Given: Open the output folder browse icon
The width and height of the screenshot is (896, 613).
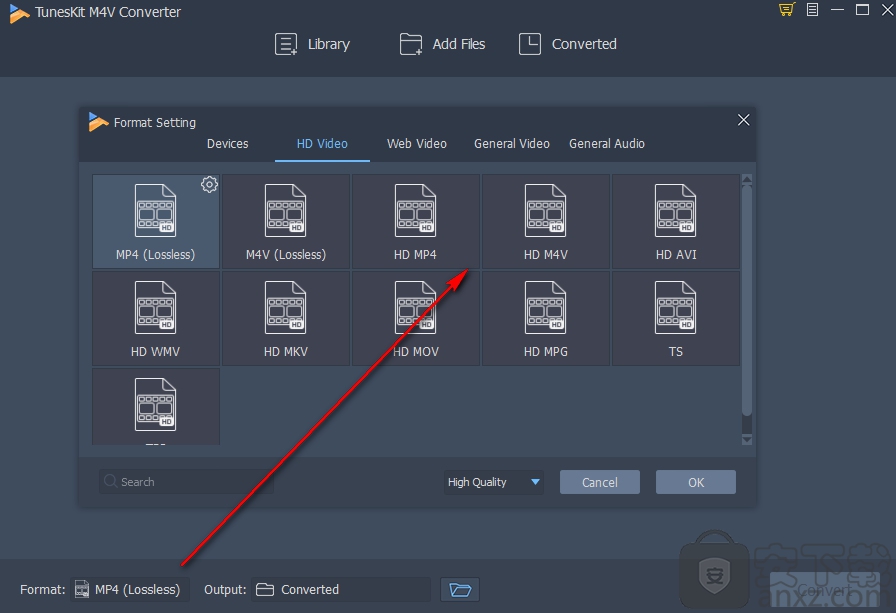Looking at the screenshot, I should point(460,590).
